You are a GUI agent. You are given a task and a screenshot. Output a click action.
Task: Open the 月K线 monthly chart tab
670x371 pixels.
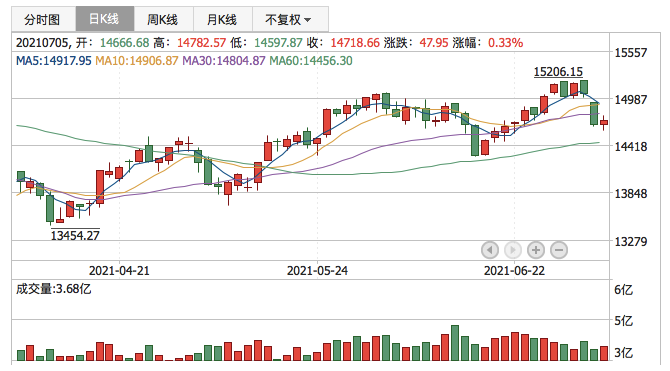pos(223,19)
